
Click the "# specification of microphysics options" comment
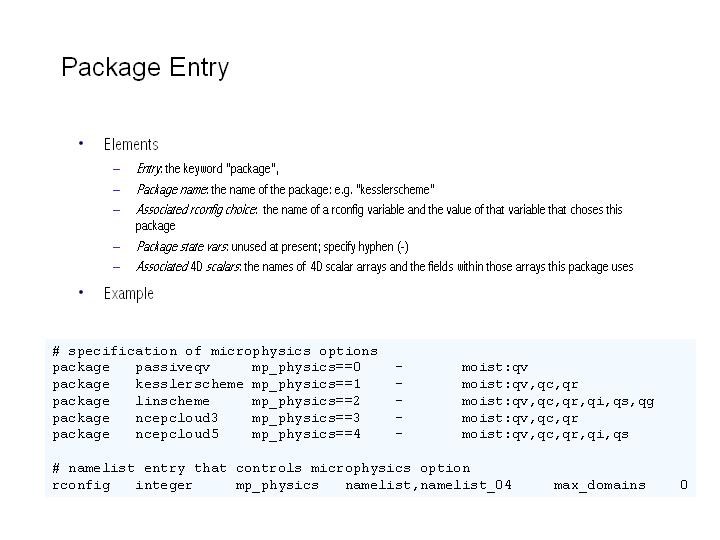pyautogui.click(x=215, y=351)
